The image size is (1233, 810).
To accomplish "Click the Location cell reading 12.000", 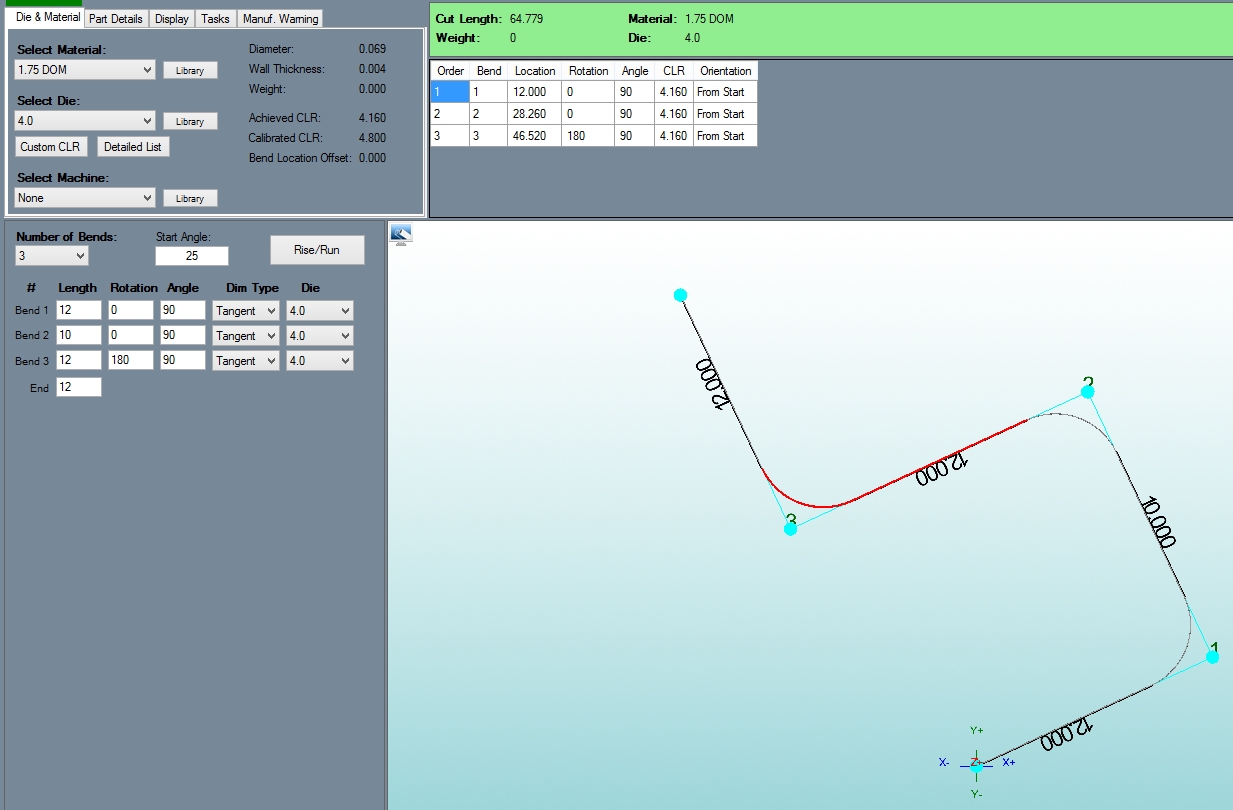I will pyautogui.click(x=535, y=92).
